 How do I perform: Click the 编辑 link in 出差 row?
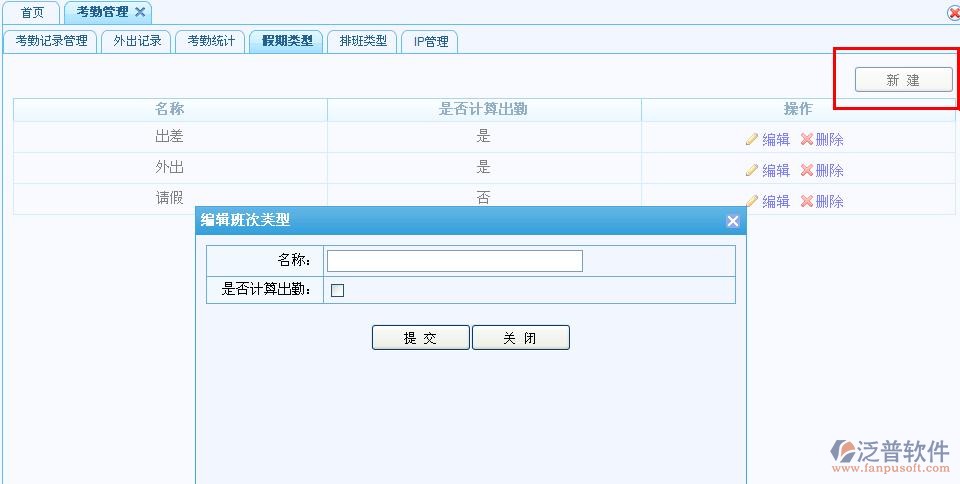[x=776, y=140]
